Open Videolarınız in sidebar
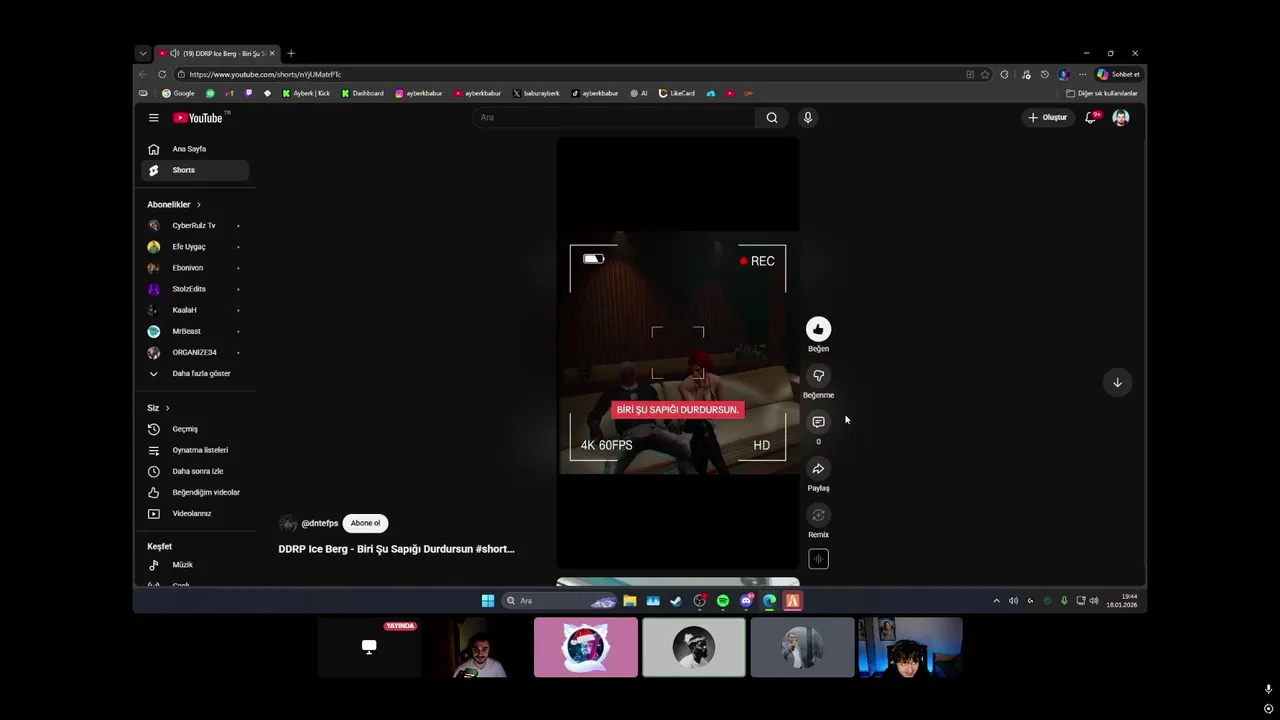Viewport: 1280px width, 720px height. click(195, 513)
